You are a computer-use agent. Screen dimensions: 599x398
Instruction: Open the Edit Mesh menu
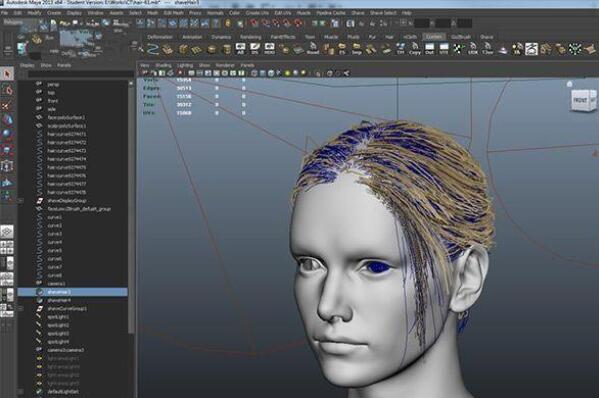click(173, 13)
